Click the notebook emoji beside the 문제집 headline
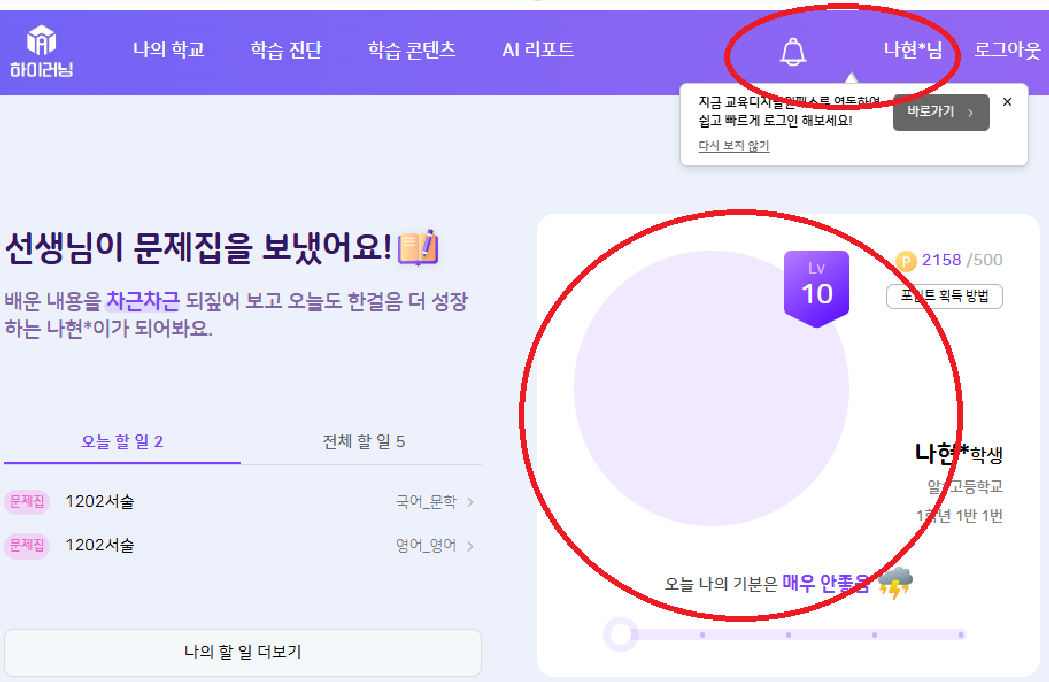 pyautogui.click(x=418, y=247)
